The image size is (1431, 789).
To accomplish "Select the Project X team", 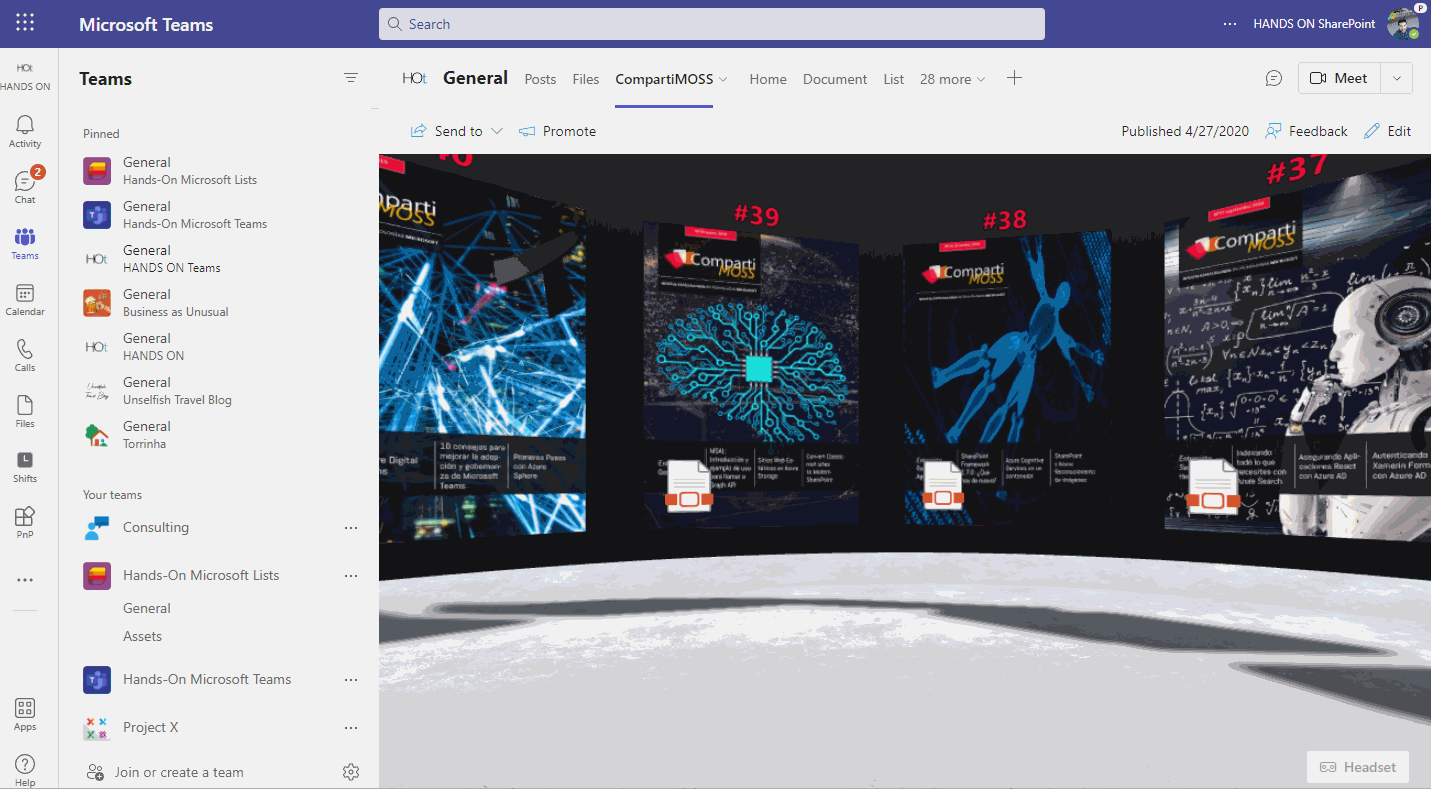I will [x=150, y=727].
